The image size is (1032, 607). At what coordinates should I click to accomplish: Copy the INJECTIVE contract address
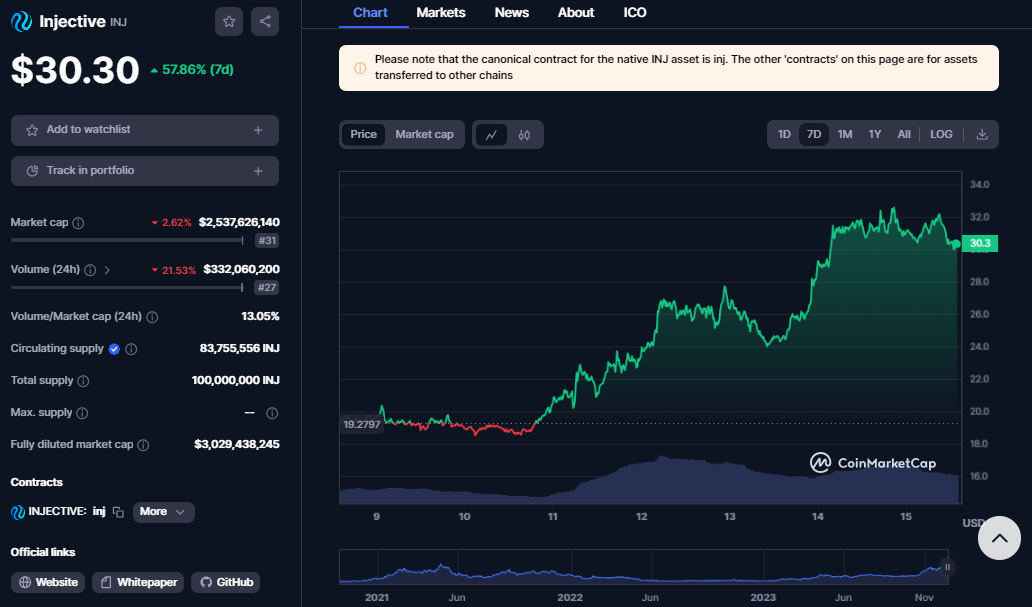(118, 512)
